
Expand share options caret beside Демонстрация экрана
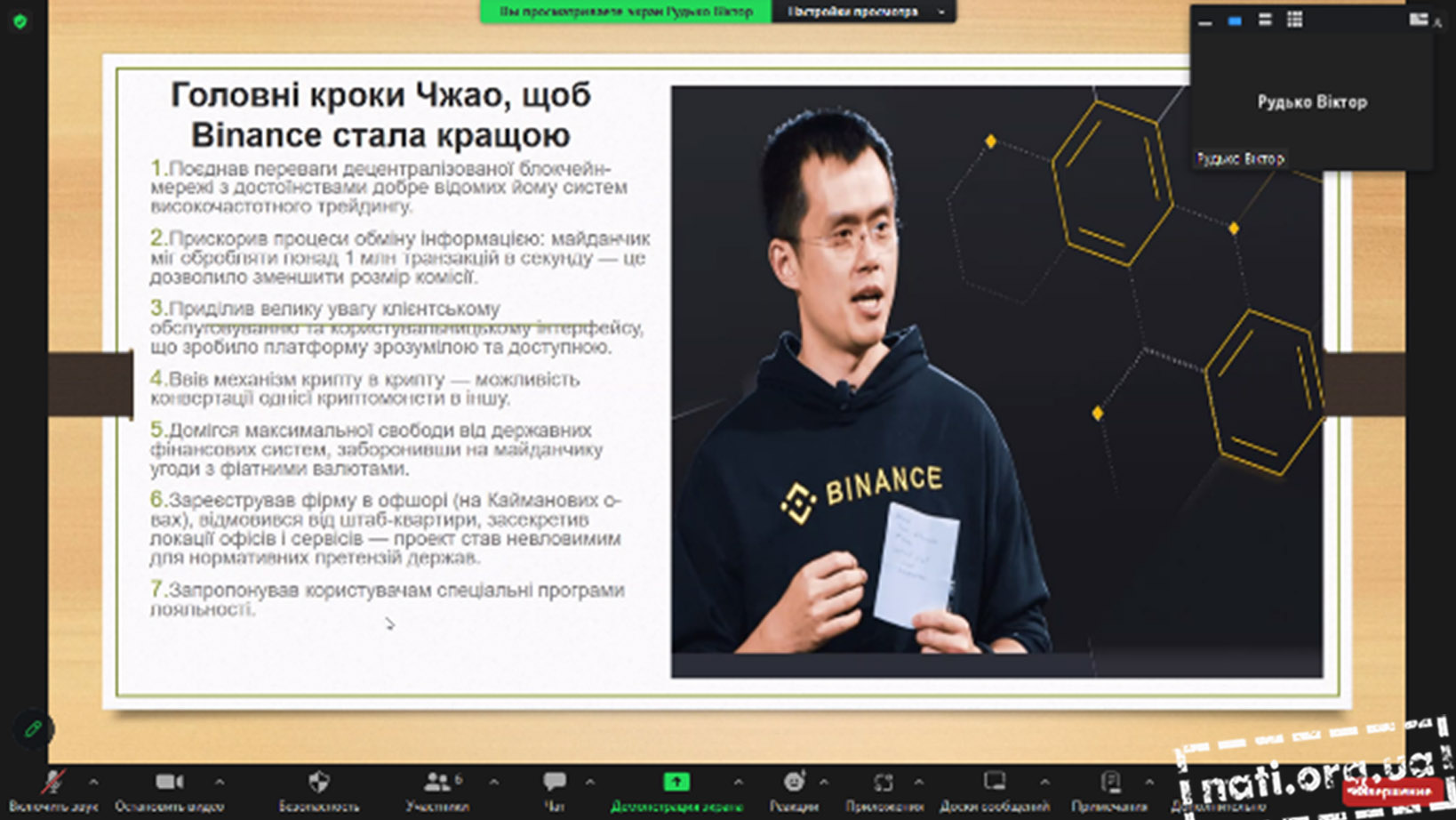pyautogui.click(x=738, y=782)
